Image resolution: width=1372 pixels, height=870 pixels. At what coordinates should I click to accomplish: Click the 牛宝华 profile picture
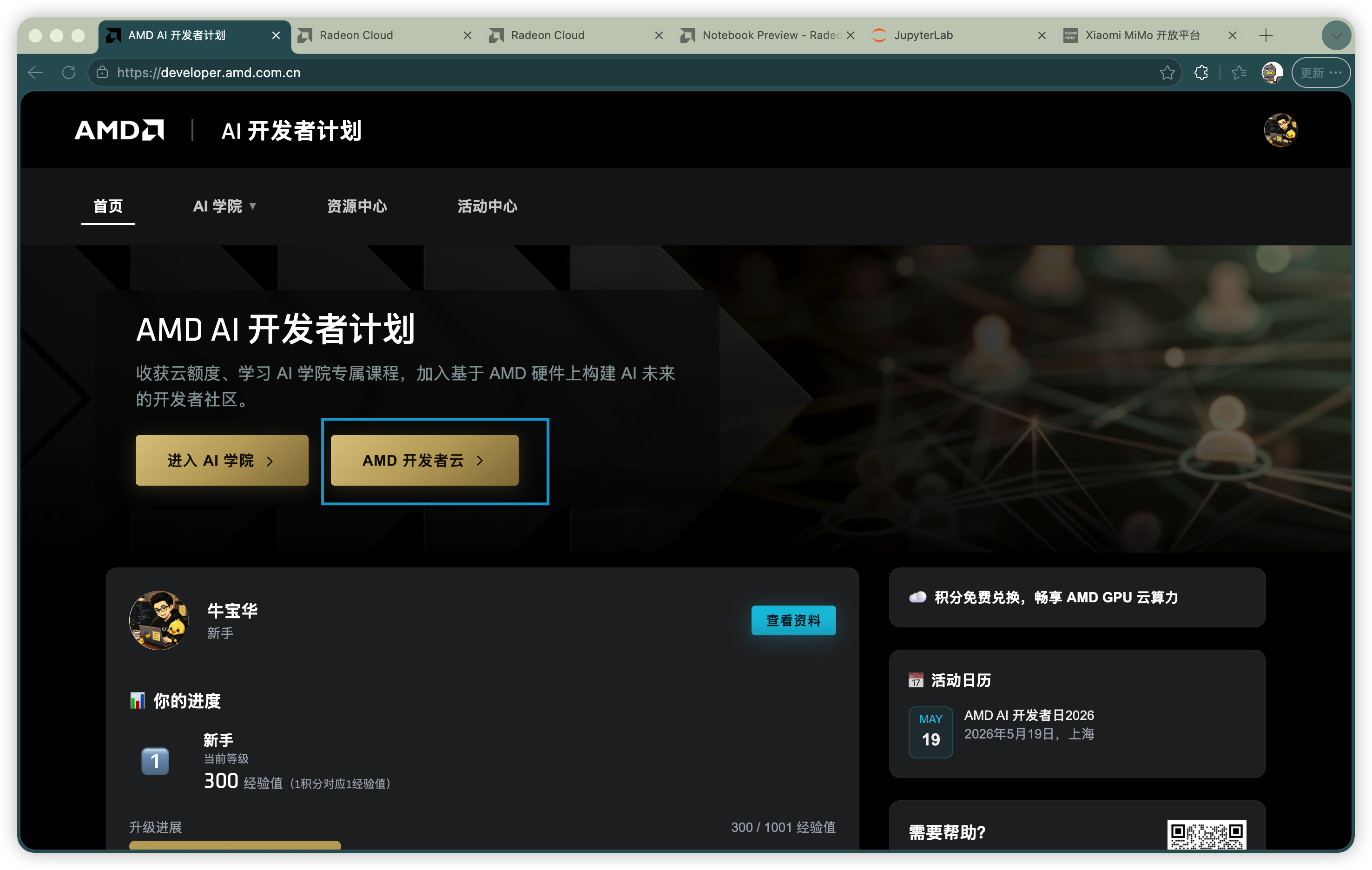pyautogui.click(x=159, y=620)
